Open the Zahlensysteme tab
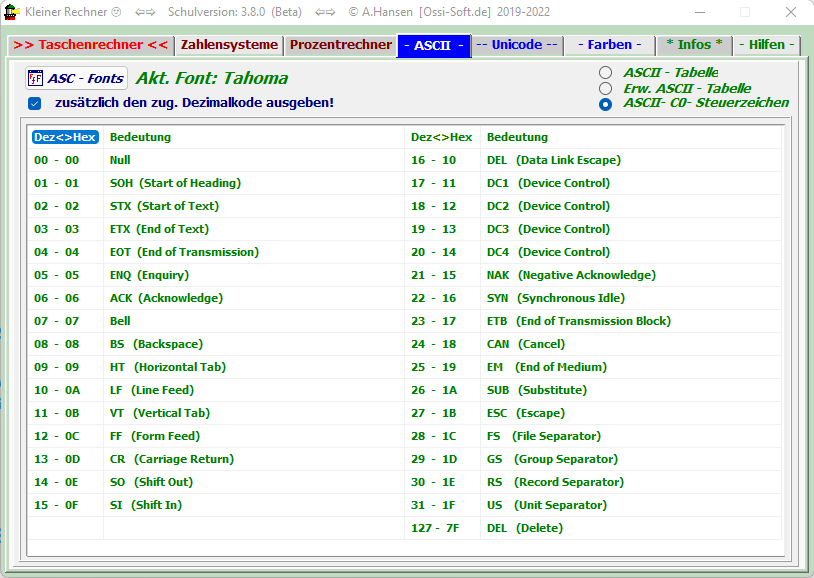The image size is (814, 578). click(x=228, y=45)
